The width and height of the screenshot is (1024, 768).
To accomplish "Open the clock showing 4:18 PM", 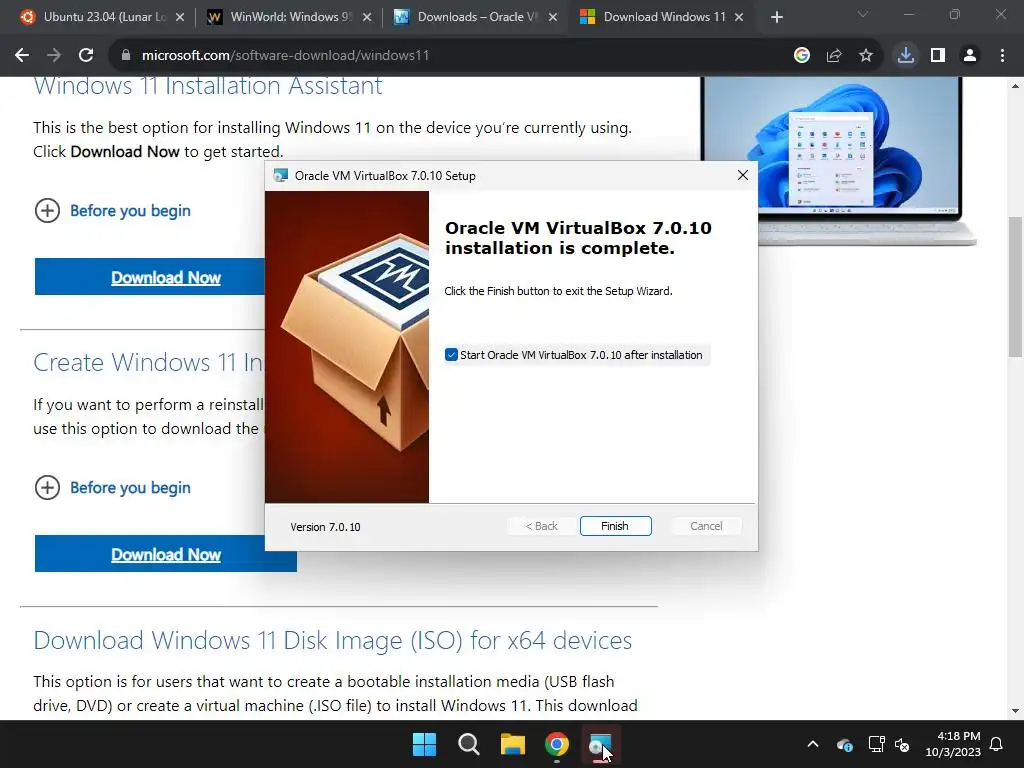I will tap(953, 744).
